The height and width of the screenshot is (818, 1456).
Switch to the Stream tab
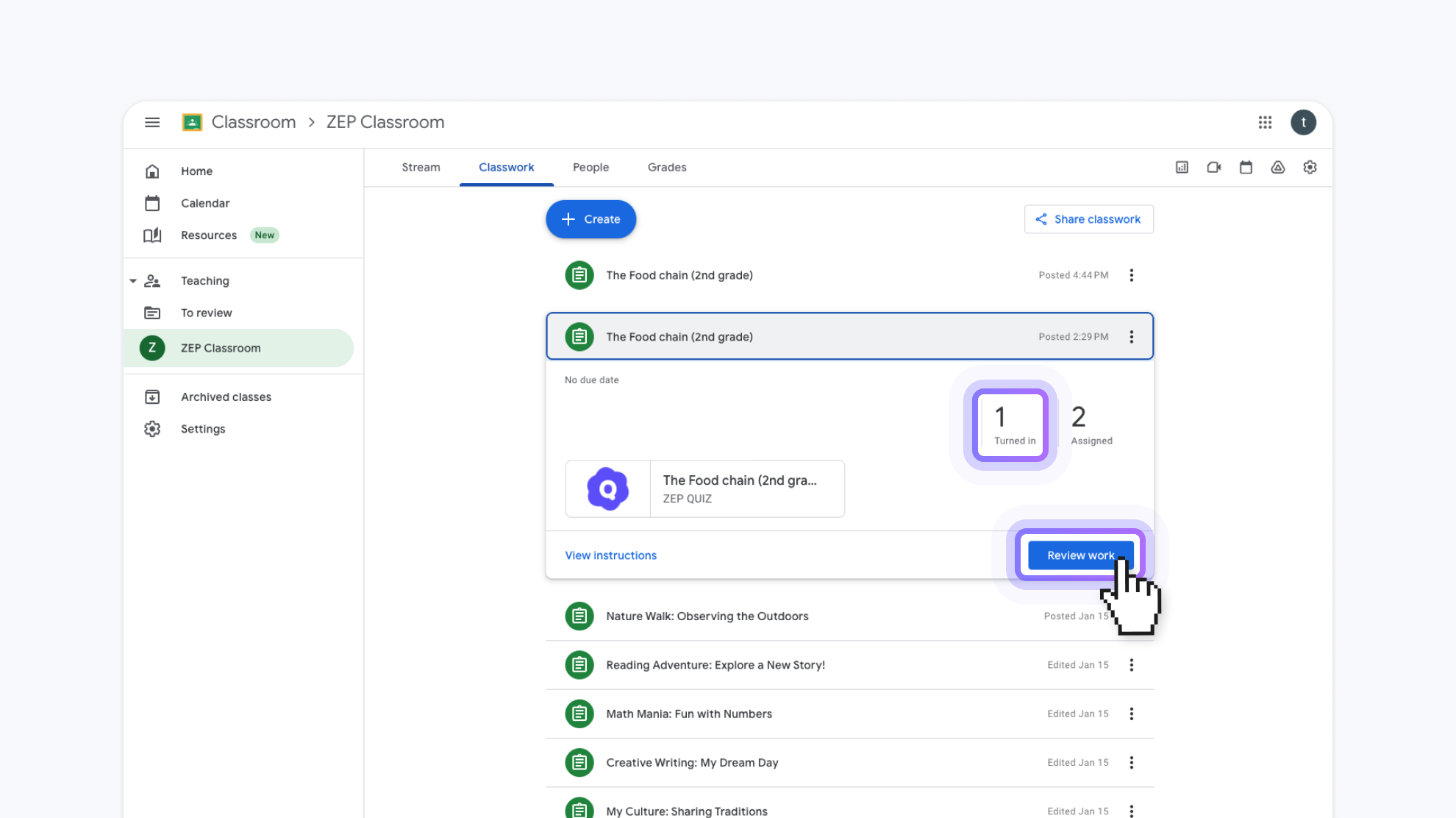click(421, 168)
